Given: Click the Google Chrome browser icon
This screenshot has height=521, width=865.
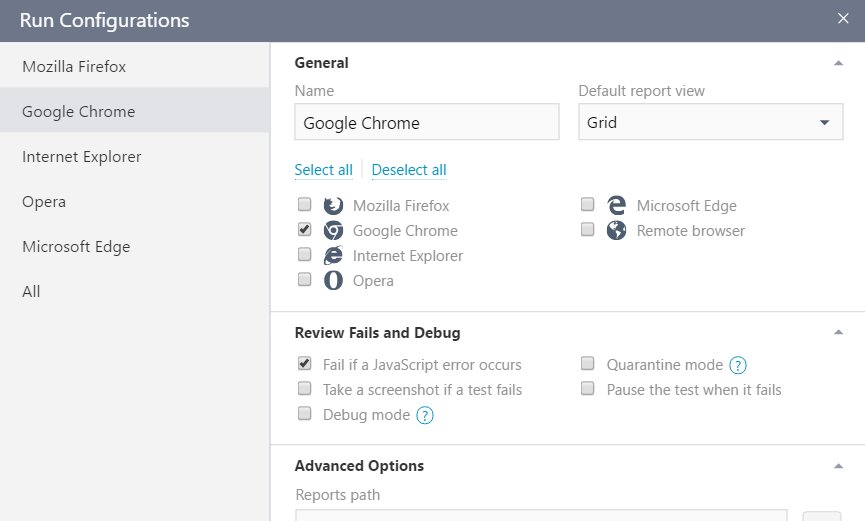Looking at the screenshot, I should tap(333, 231).
